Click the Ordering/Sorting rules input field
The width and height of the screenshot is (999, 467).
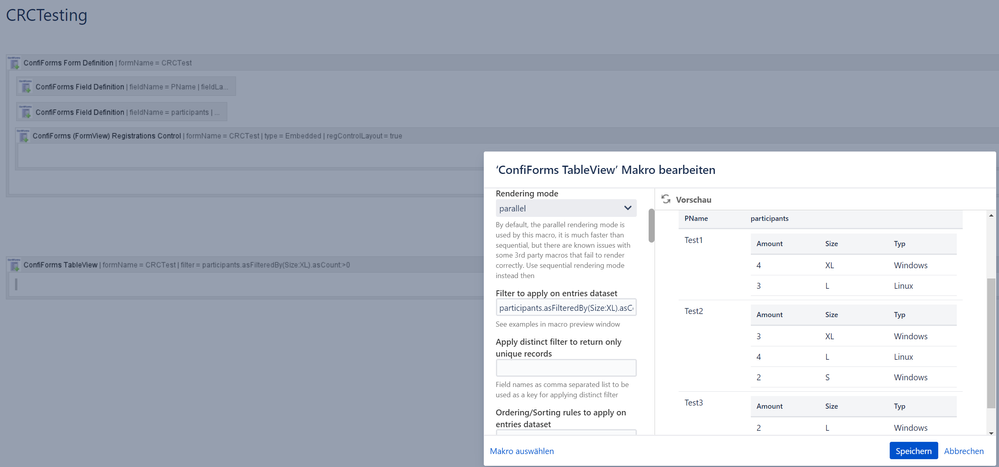pyautogui.click(x=566, y=433)
